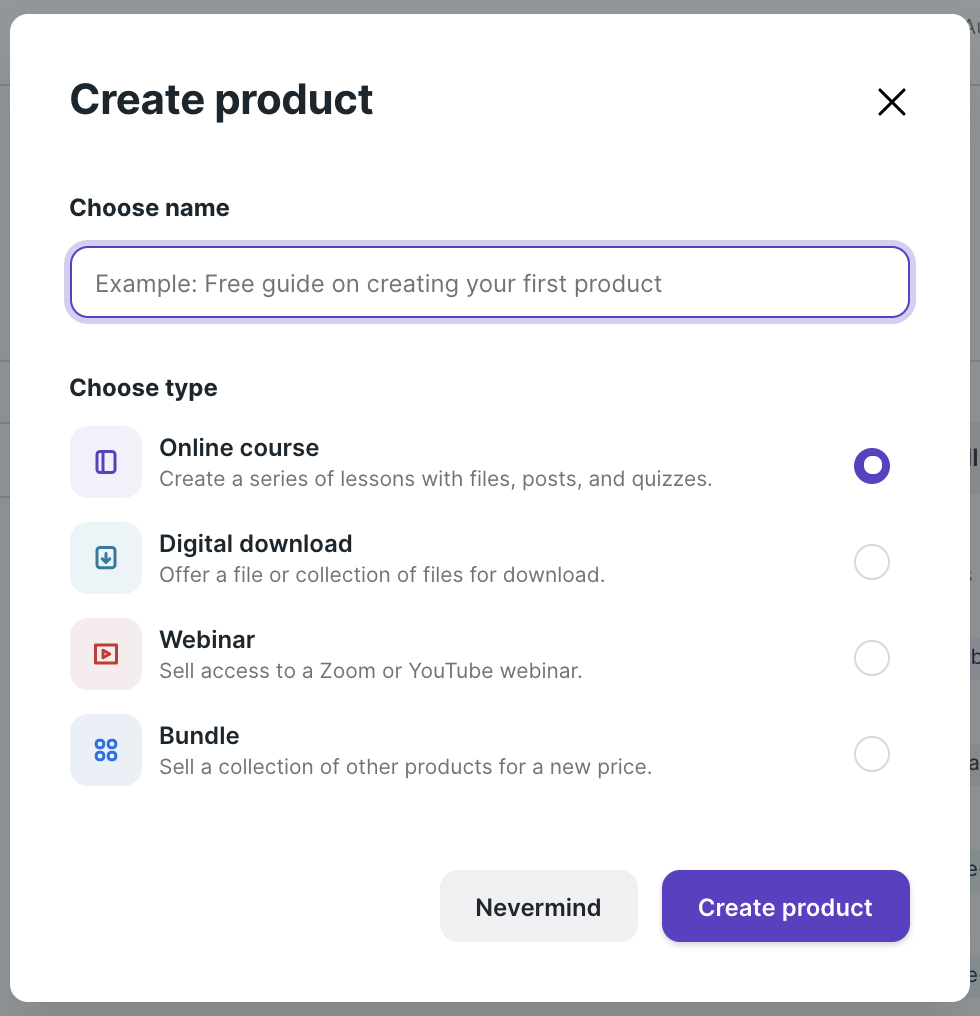Close the Create product dialog
The image size is (980, 1016).
pyautogui.click(x=890, y=101)
